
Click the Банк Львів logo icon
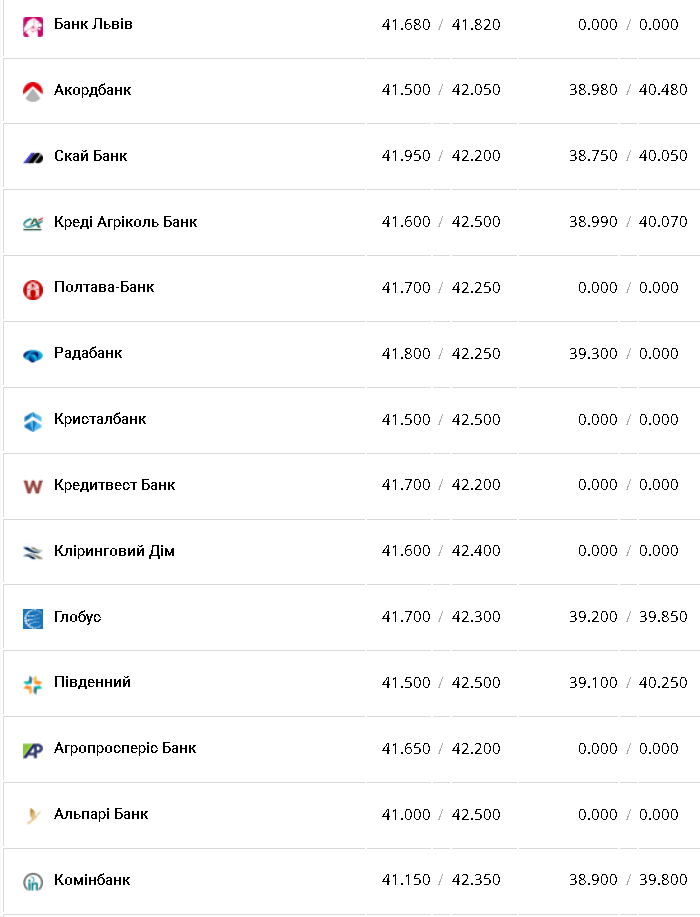pos(33,25)
